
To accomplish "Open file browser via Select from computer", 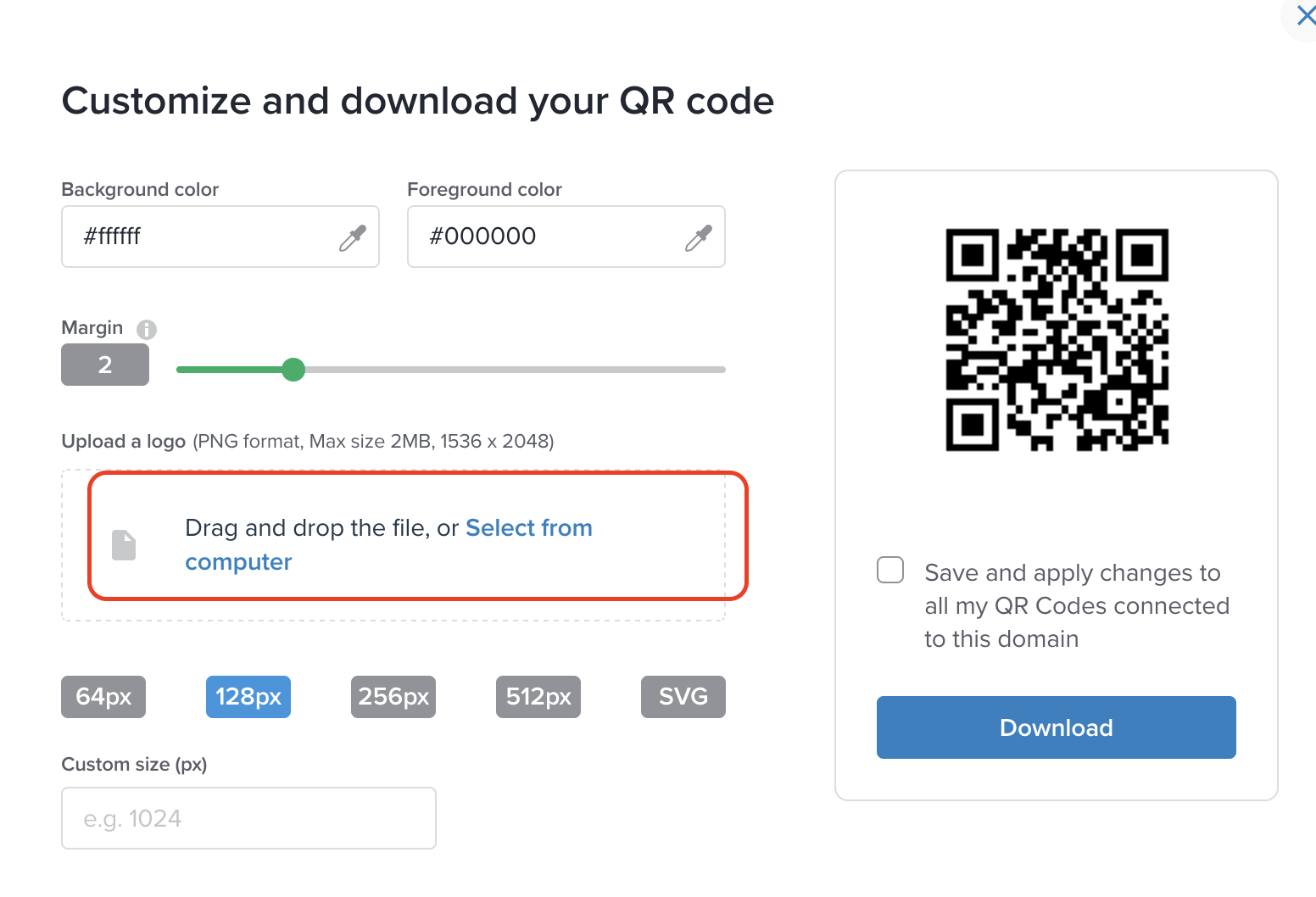I will 528,527.
